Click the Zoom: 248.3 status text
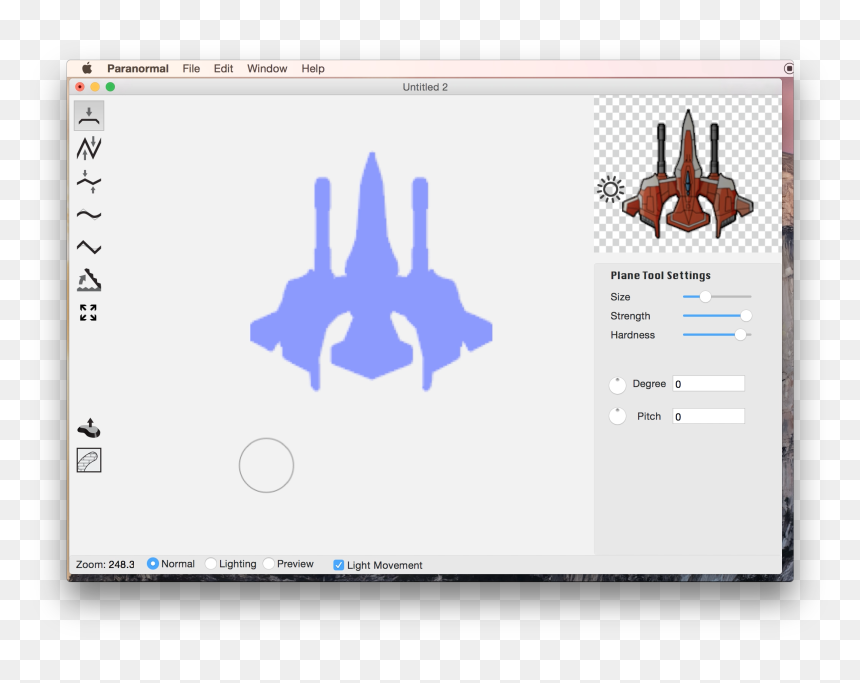 [x=105, y=565]
